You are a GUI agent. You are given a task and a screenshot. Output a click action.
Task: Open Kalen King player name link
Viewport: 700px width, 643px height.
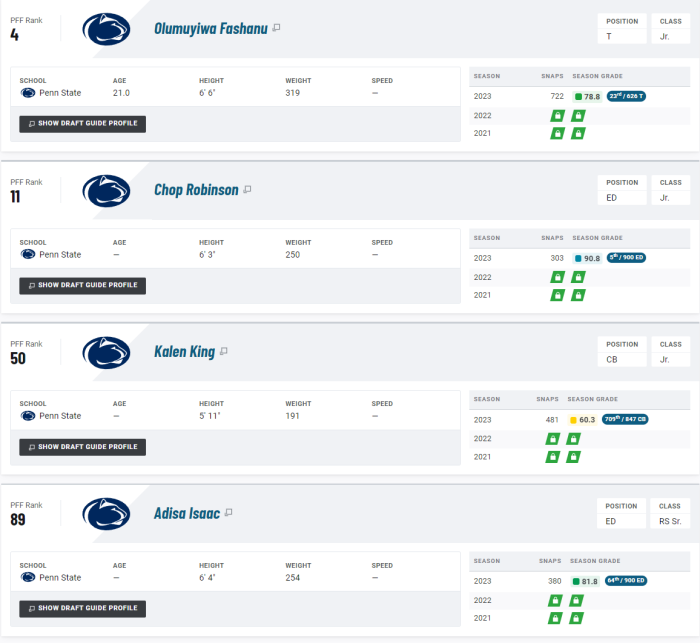click(184, 352)
